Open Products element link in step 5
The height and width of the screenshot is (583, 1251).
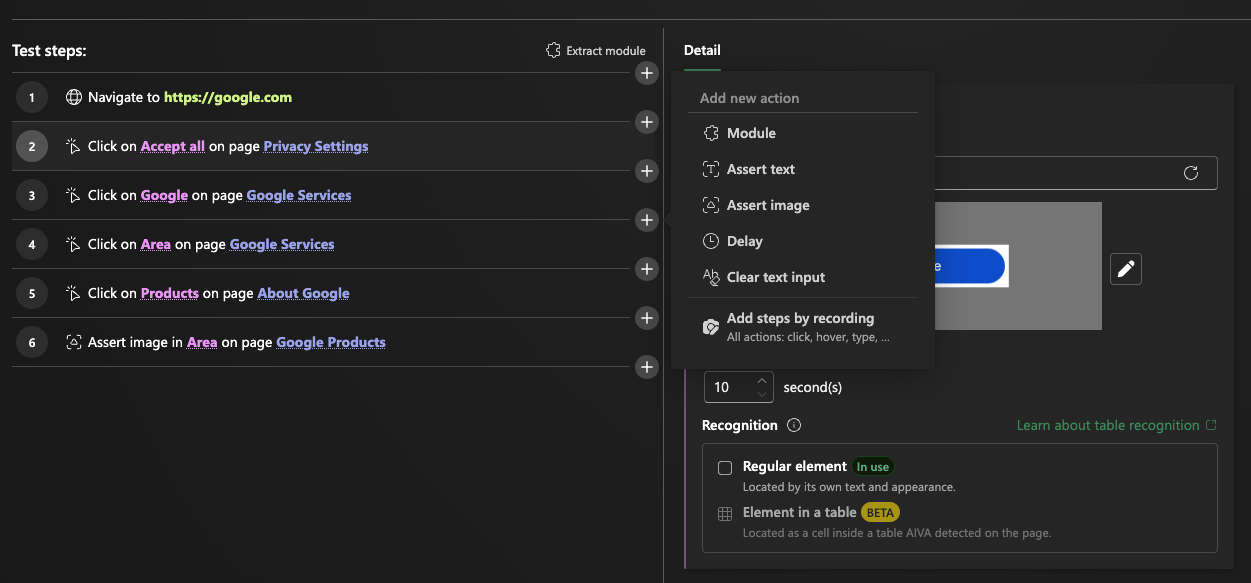pyautogui.click(x=170, y=293)
